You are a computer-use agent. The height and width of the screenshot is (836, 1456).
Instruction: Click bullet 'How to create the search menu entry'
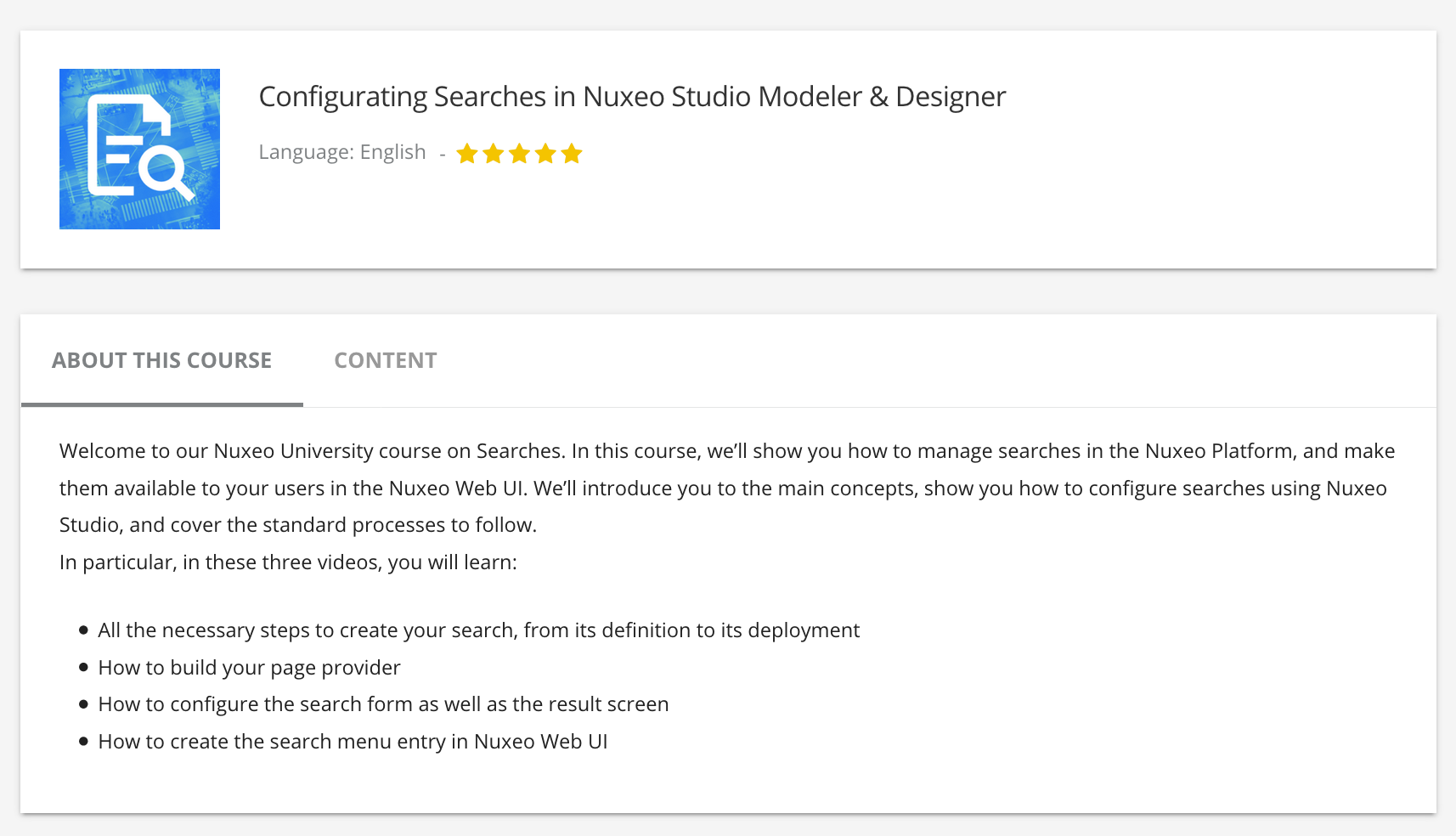click(353, 742)
